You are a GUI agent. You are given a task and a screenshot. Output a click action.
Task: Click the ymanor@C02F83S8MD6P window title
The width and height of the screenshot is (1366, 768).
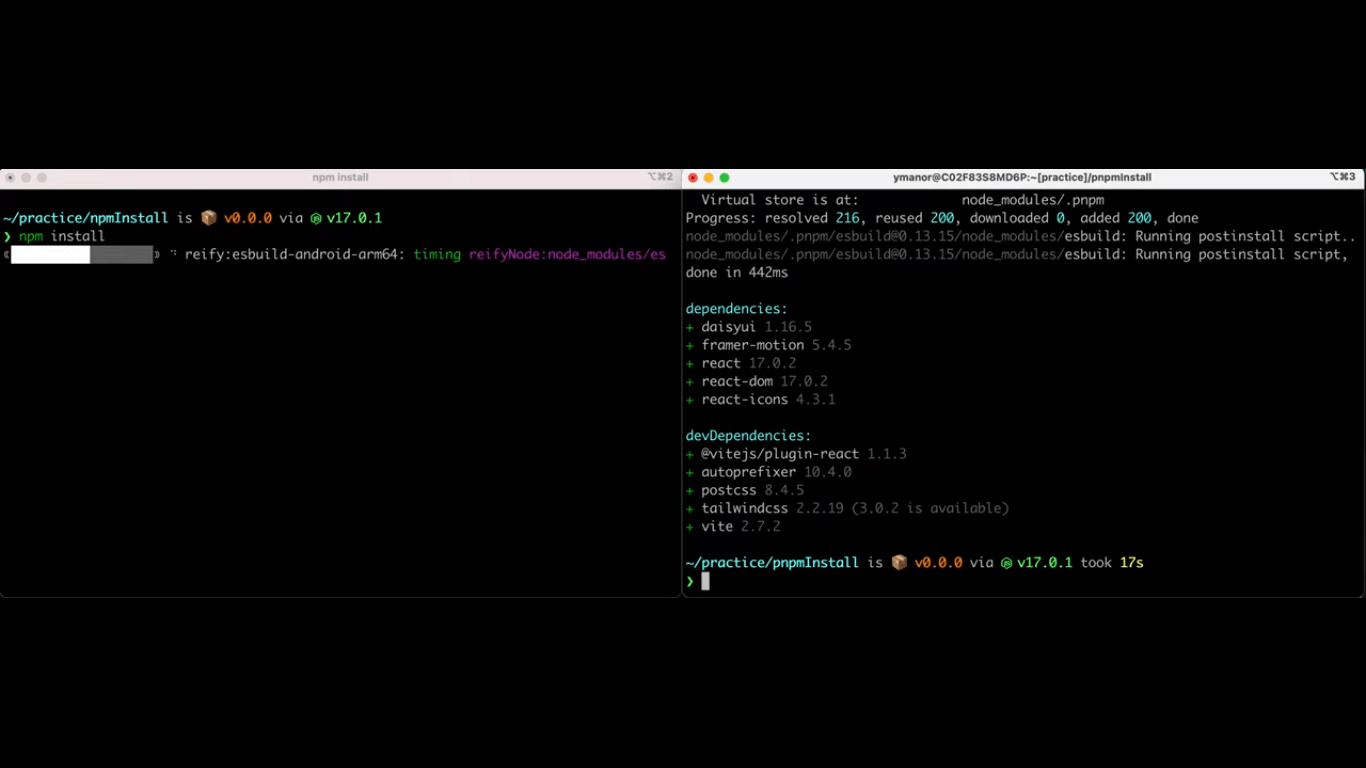point(1022,178)
